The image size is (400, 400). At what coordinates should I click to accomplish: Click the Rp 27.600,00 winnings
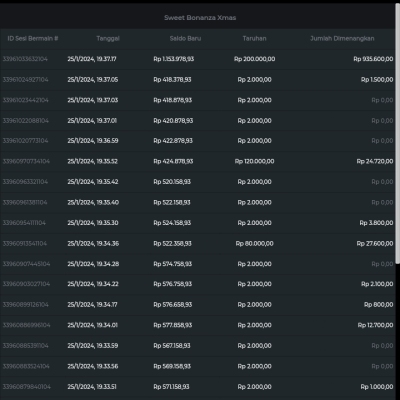tap(375, 243)
